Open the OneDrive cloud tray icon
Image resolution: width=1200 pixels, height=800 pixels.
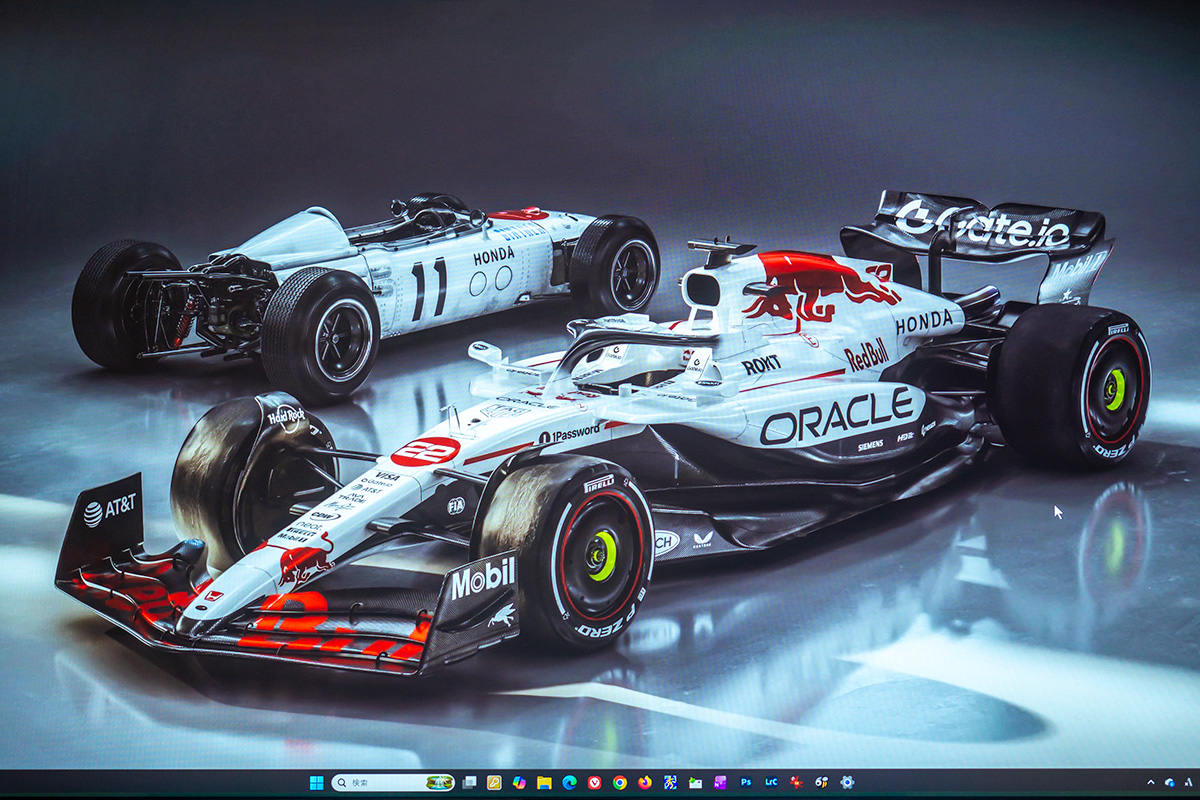click(1169, 782)
